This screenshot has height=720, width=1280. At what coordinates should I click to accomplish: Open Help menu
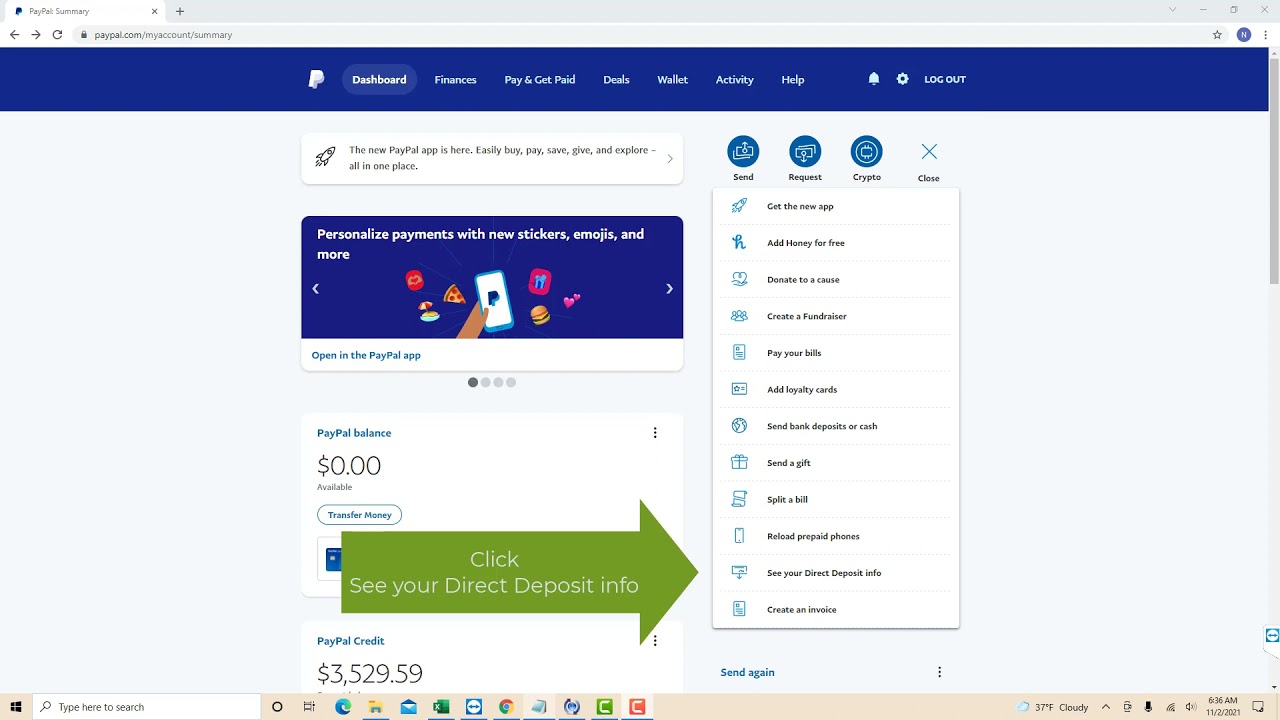793,79
